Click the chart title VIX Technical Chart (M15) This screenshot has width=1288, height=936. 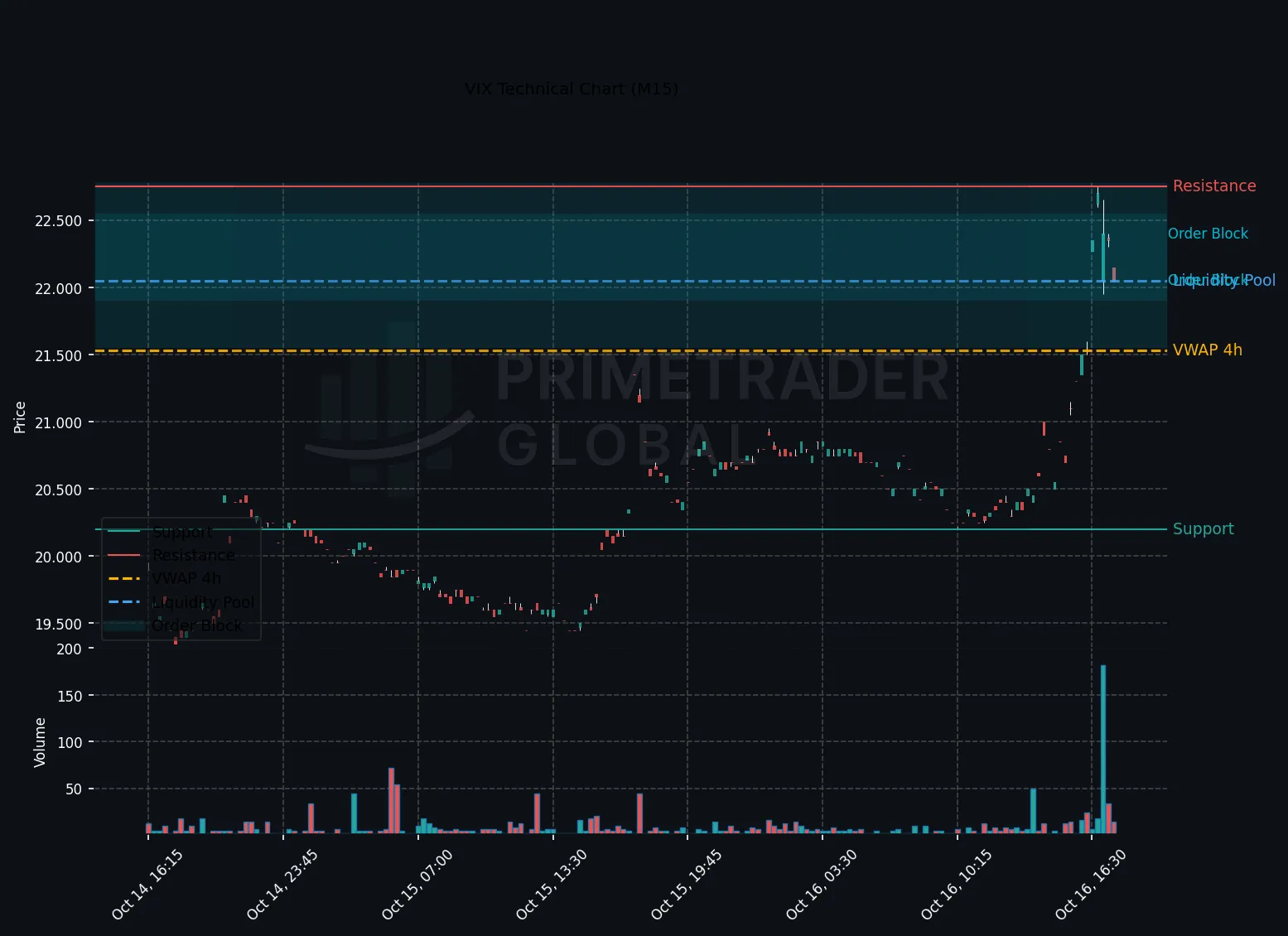pos(572,89)
